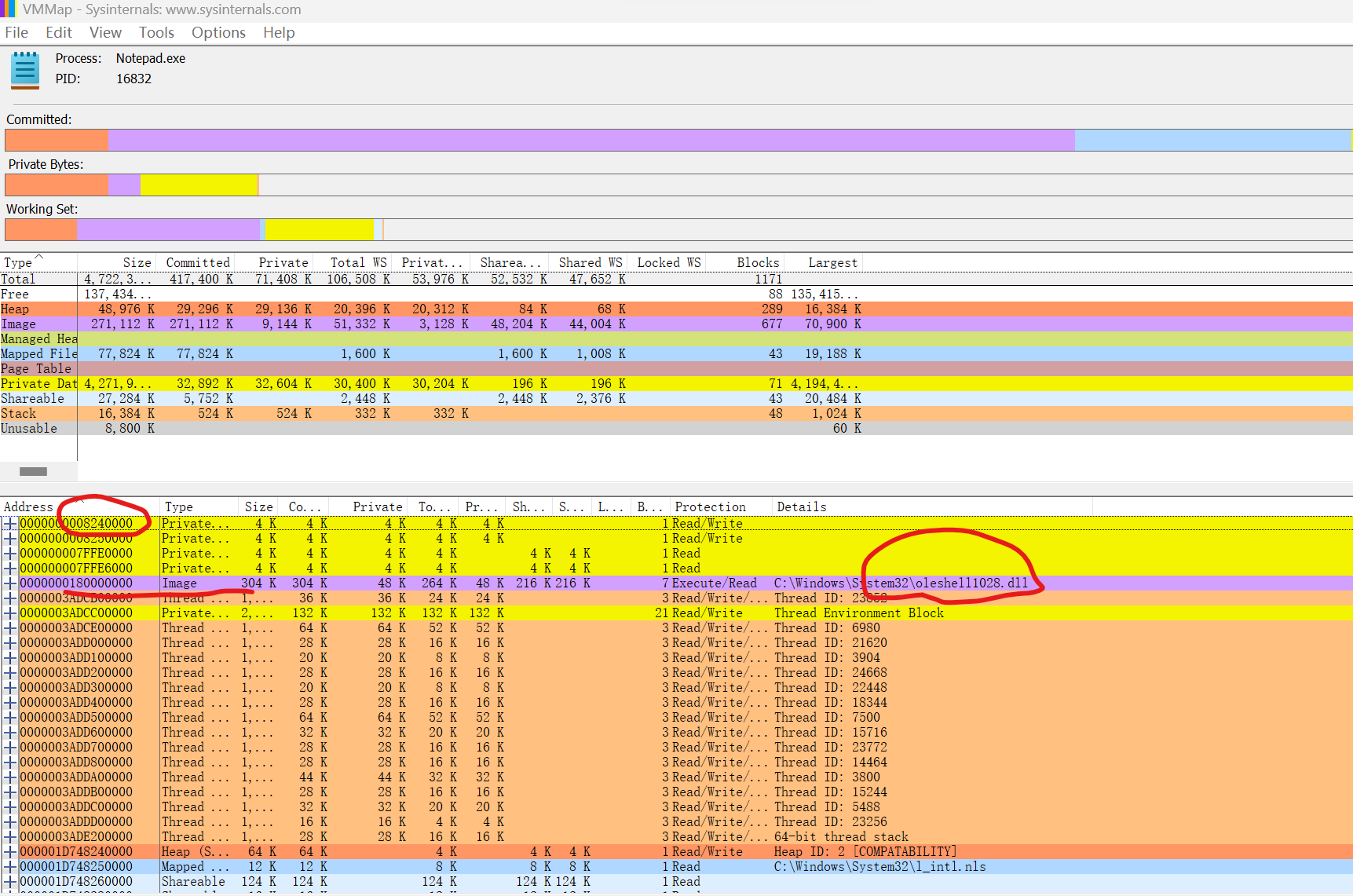Select row with Thread ID: 24668
Viewport: 1353px width, 896px height.
676,673
